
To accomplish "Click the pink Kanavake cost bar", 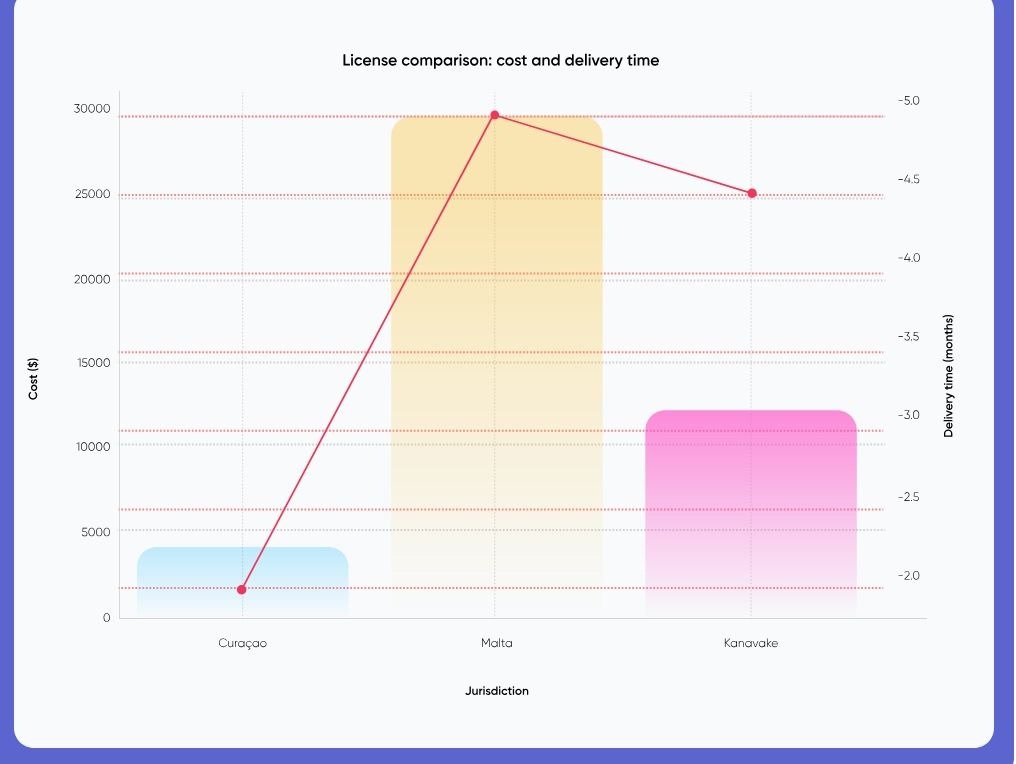I will tap(750, 510).
